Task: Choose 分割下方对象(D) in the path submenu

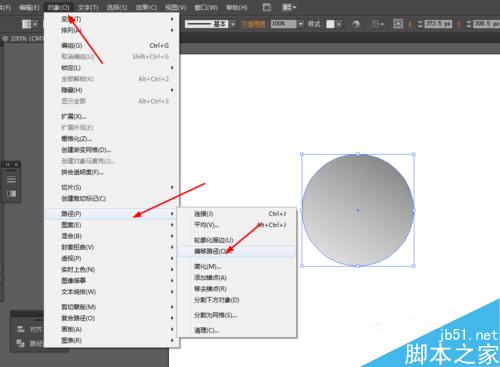Action: coord(237,300)
